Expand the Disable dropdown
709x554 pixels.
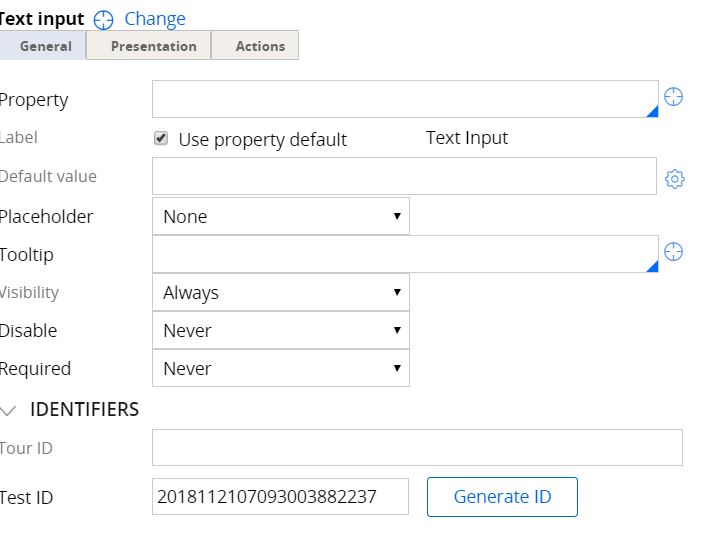(281, 330)
